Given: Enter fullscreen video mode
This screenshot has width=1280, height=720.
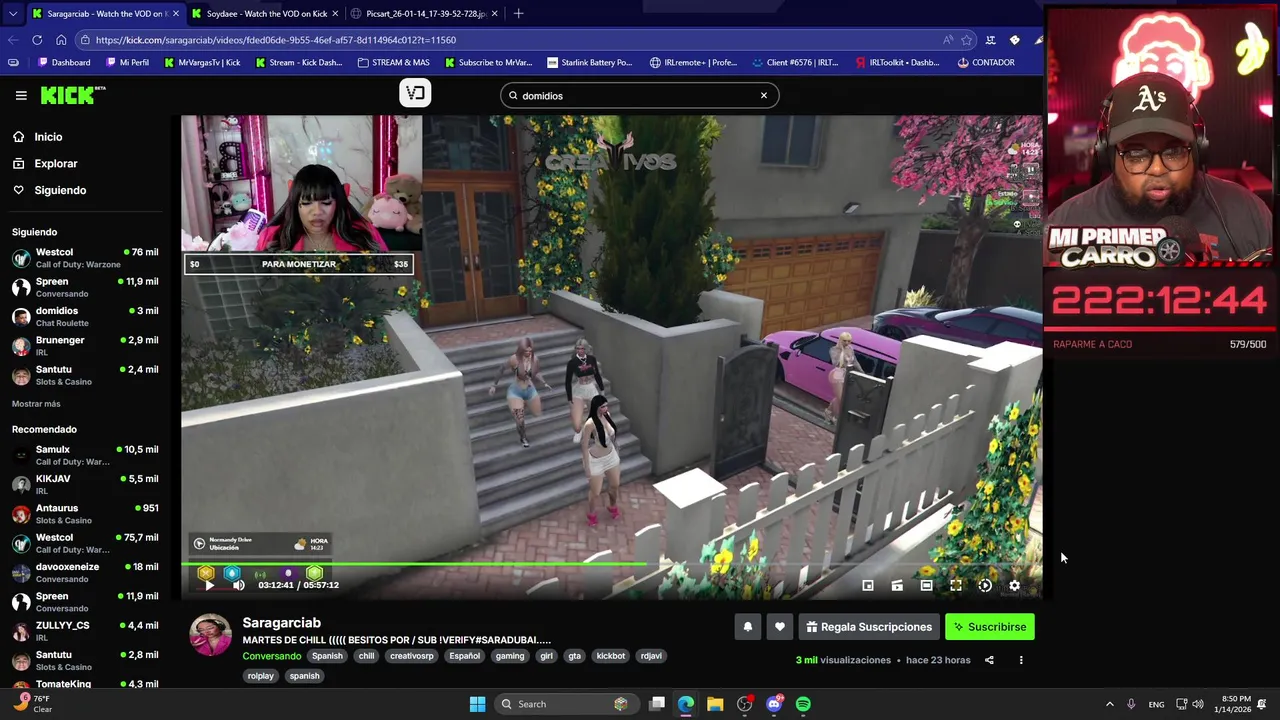Looking at the screenshot, I should tap(956, 586).
